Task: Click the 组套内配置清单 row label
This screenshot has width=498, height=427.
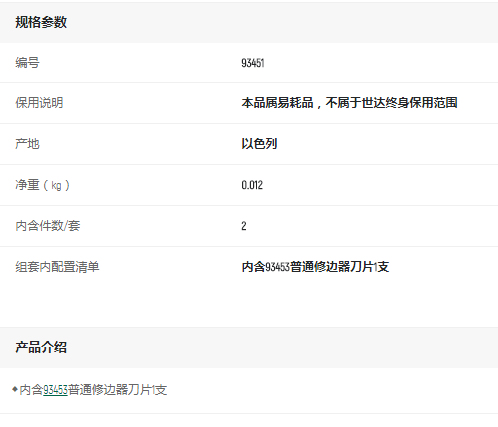Action: 57,267
